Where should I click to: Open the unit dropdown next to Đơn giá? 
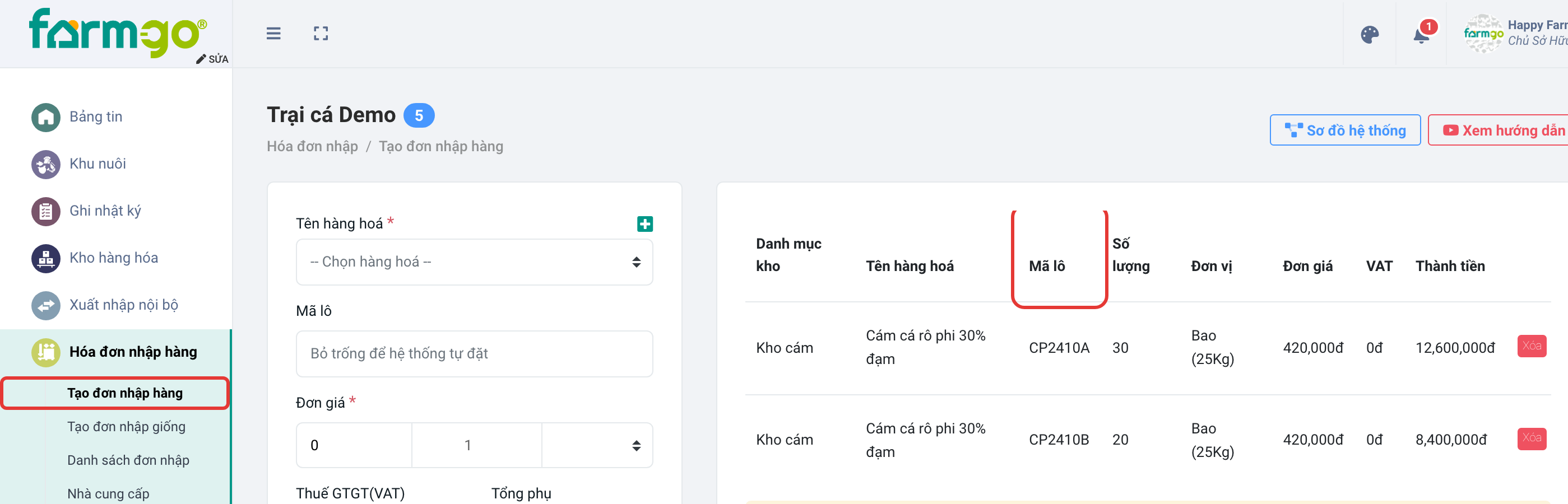[597, 445]
